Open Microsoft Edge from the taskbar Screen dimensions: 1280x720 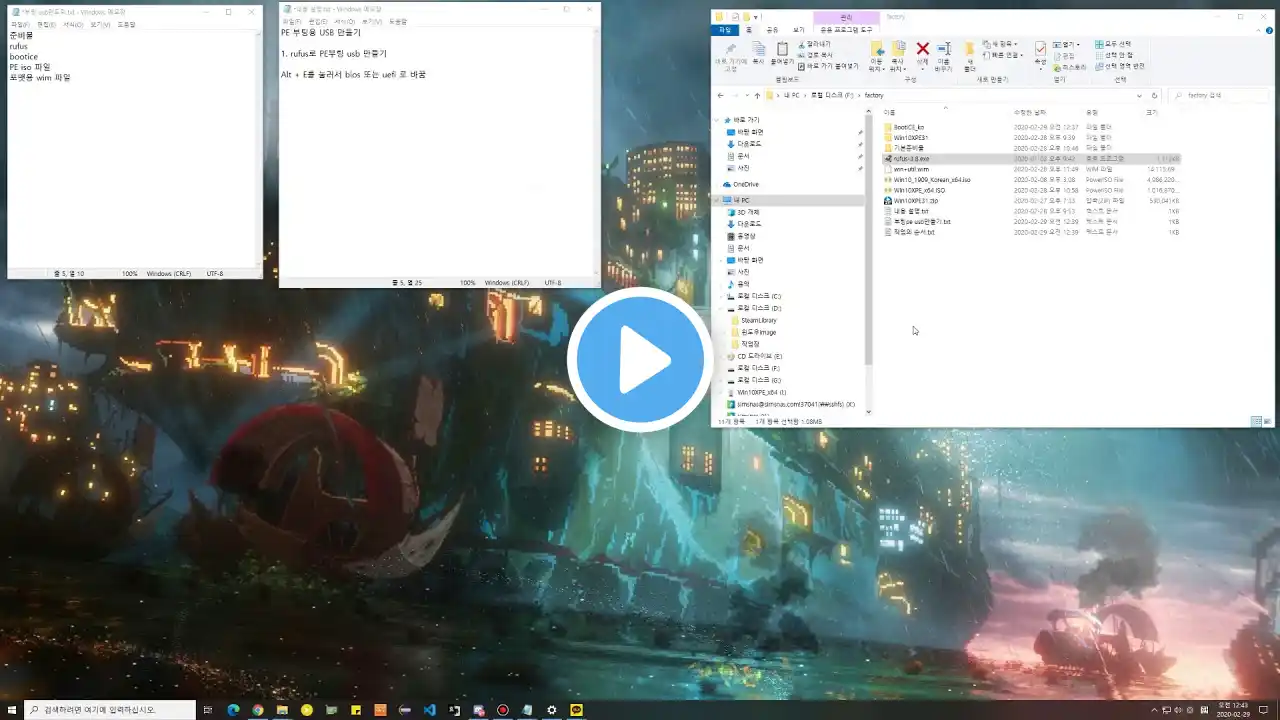[x=233, y=710]
